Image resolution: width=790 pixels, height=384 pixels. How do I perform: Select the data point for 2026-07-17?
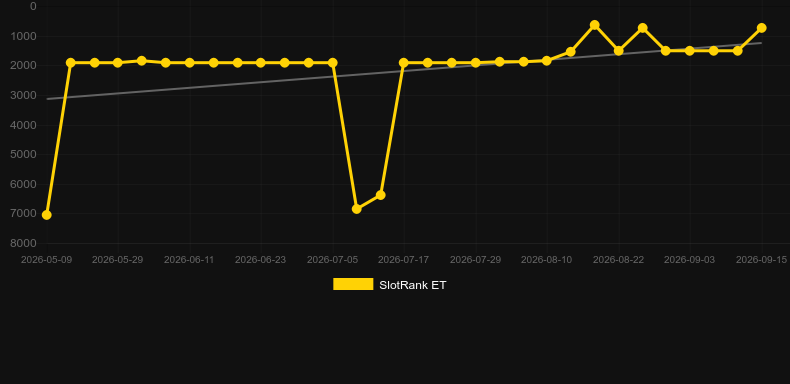[404, 62]
